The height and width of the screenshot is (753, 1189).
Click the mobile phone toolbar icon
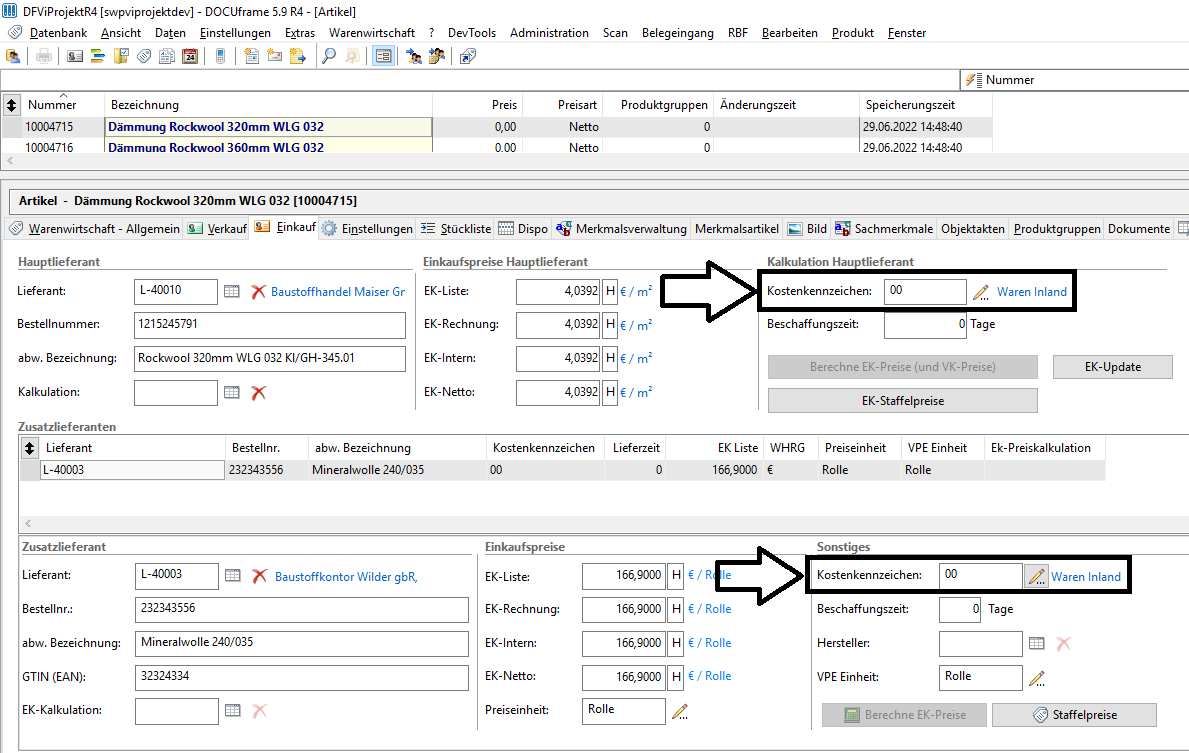coord(220,56)
